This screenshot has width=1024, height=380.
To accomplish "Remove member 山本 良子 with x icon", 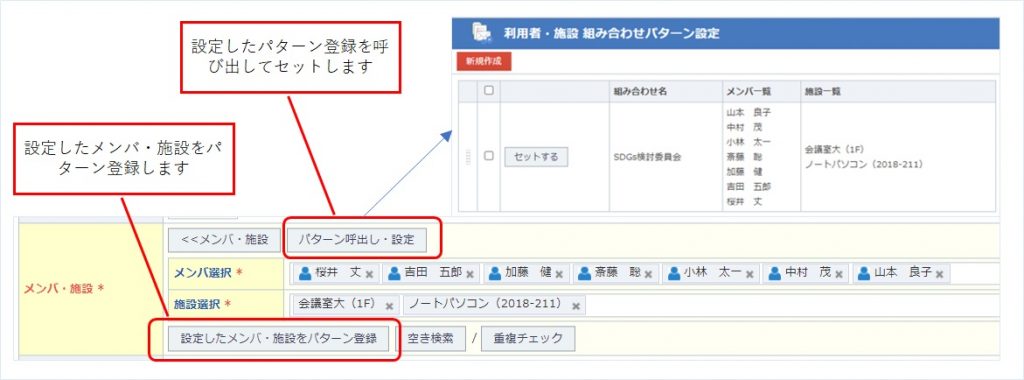I will [939, 274].
